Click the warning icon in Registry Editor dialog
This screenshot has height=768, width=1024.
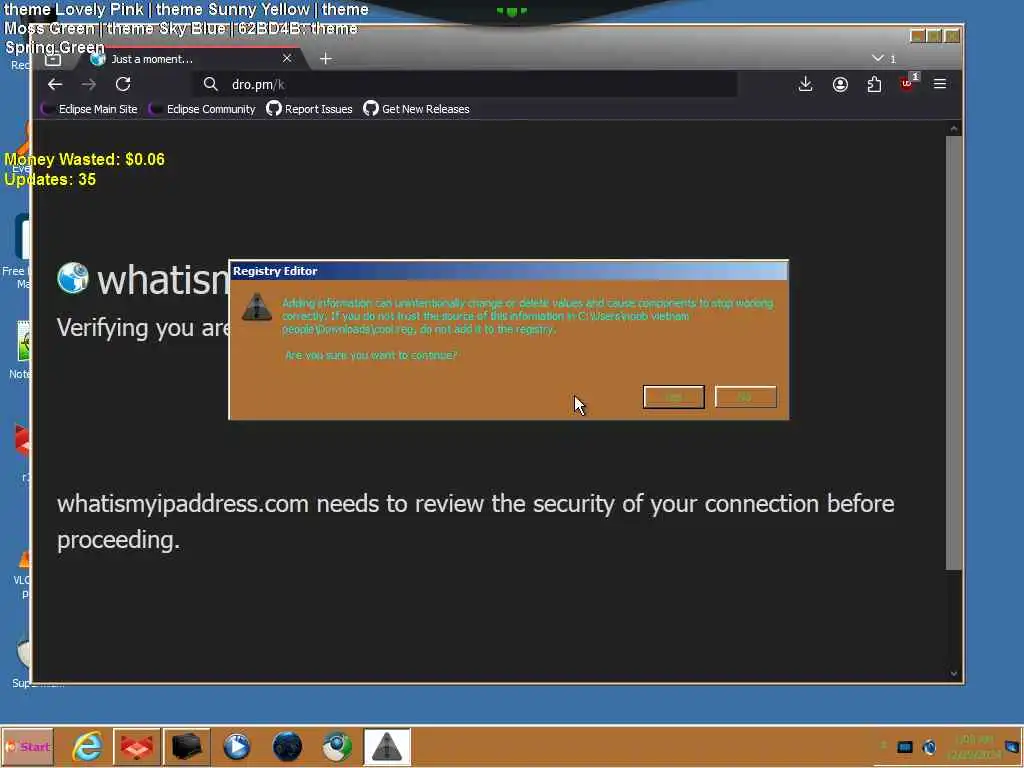point(257,306)
